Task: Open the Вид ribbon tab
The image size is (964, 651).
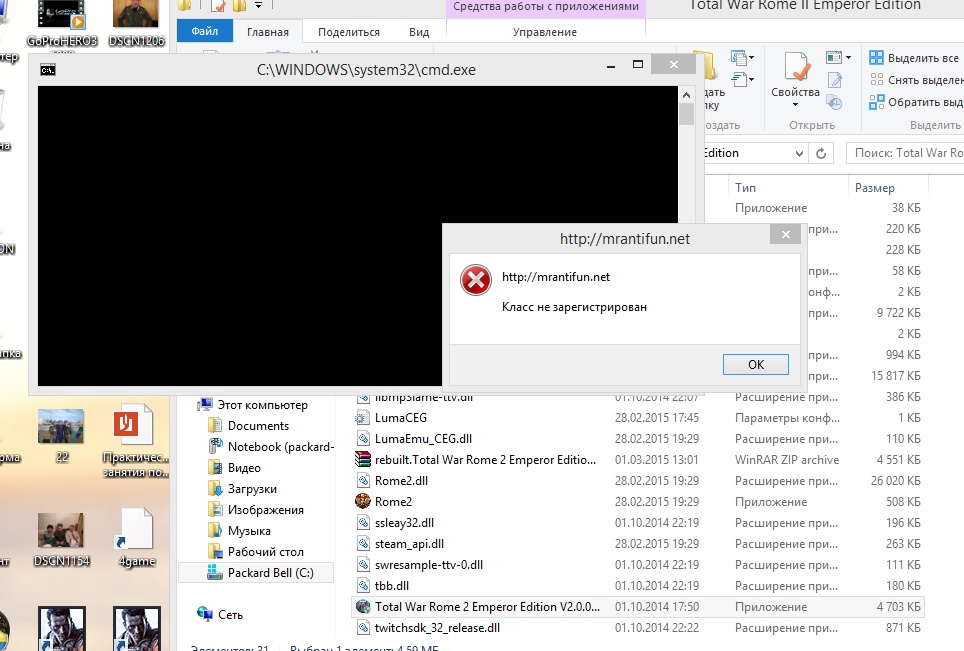Action: (x=419, y=32)
